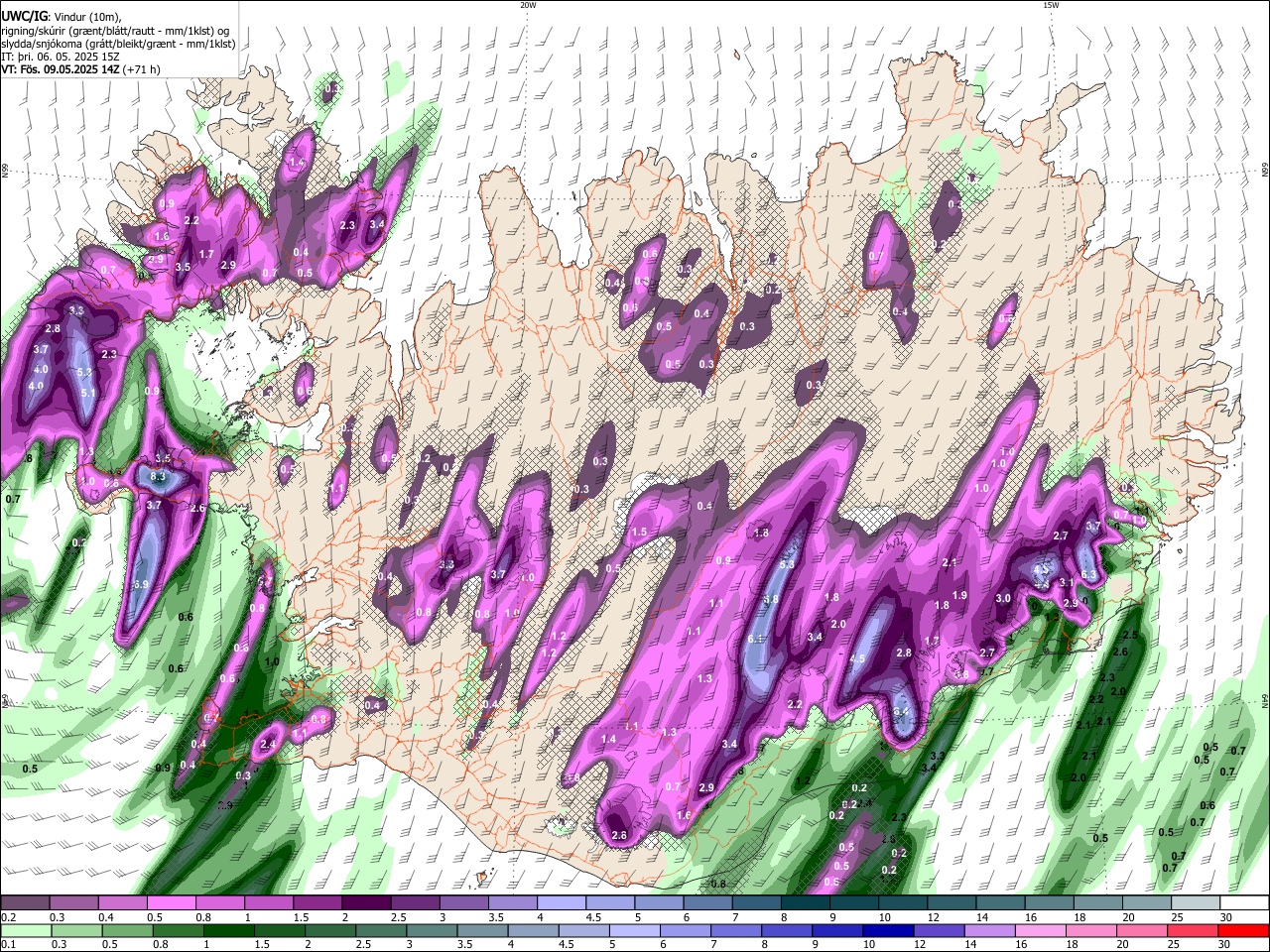The image size is (1270, 952).
Task: Click the 'UWC/IG' title text
Action: [x=24, y=18]
